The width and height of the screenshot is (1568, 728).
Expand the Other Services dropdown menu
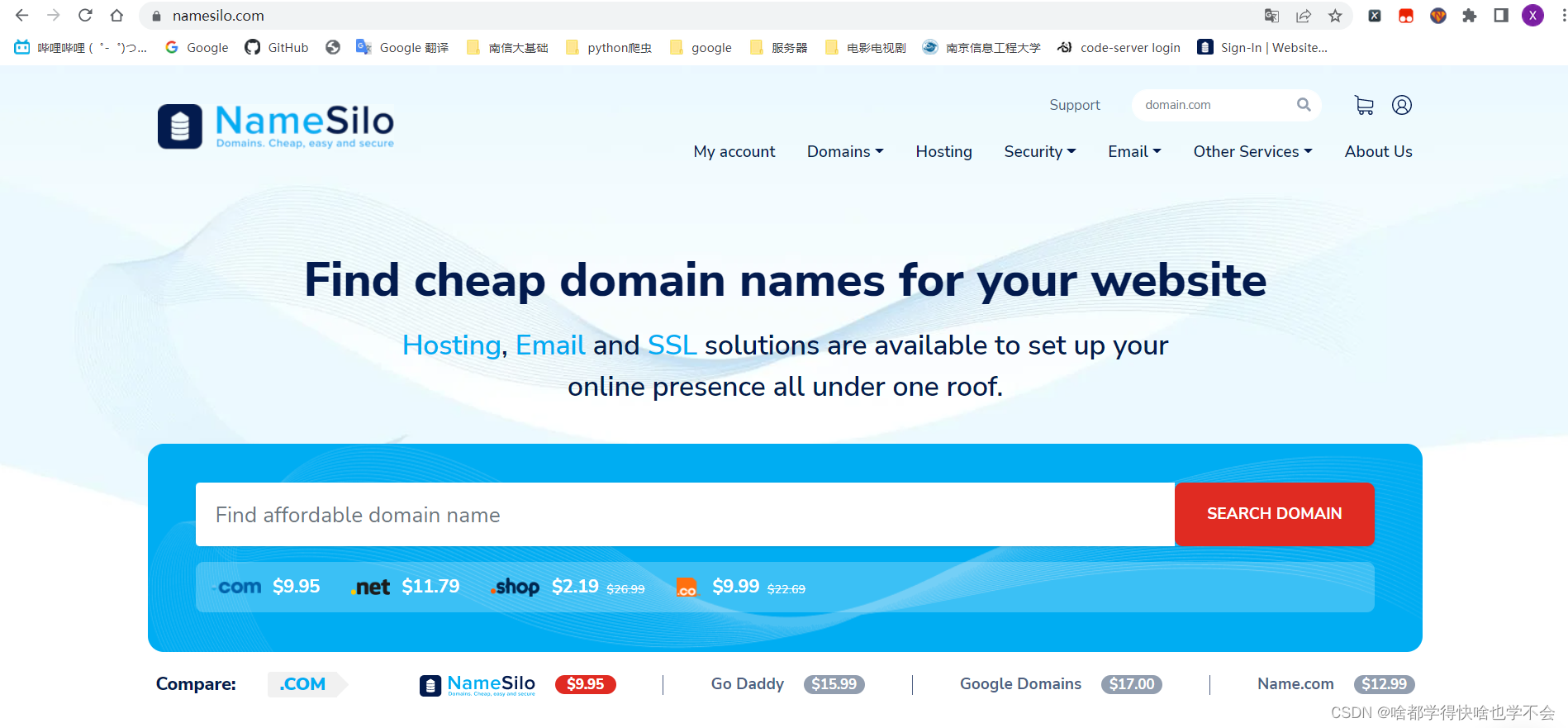pos(1252,151)
